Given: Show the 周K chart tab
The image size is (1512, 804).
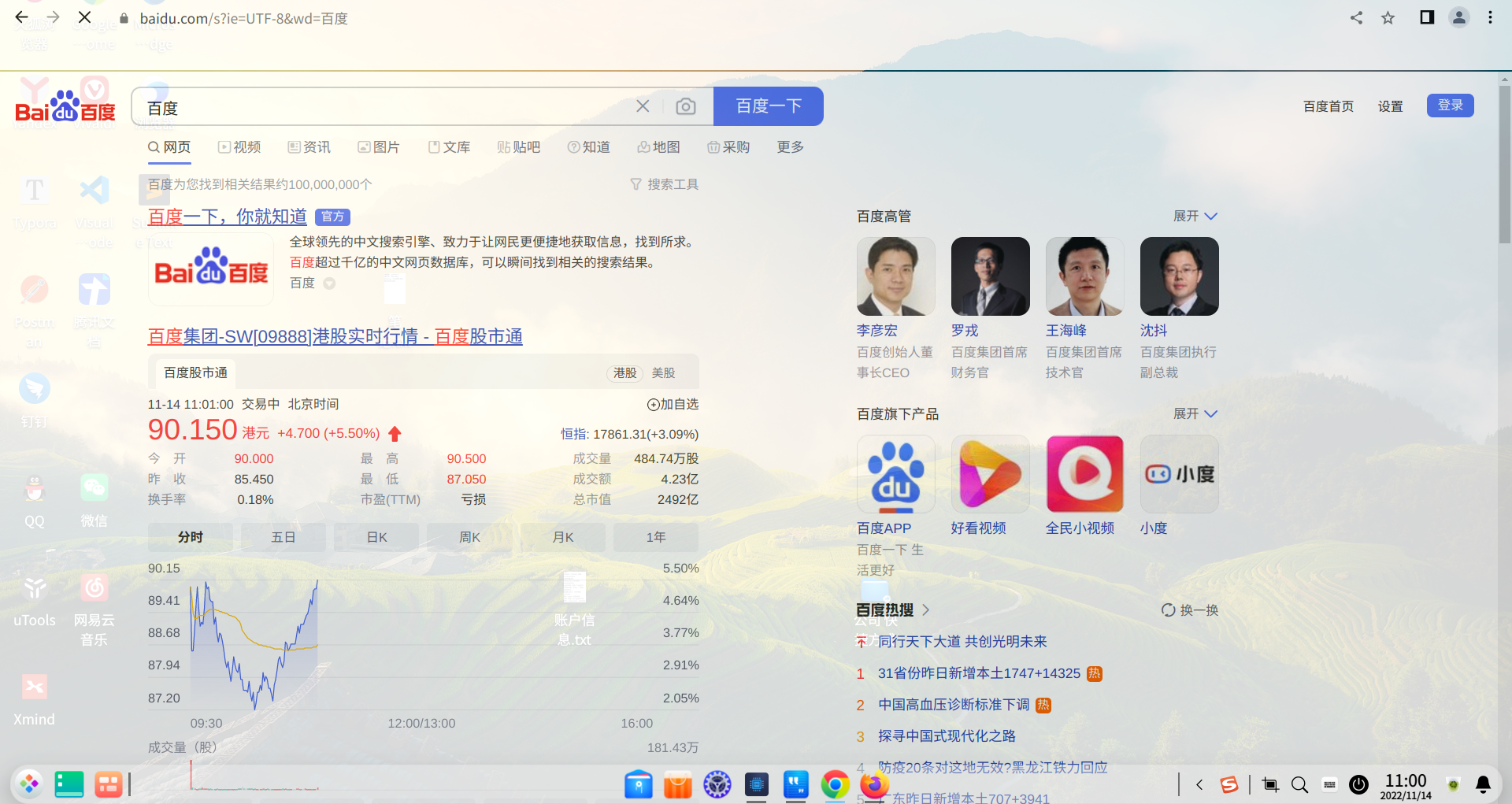Looking at the screenshot, I should [469, 537].
